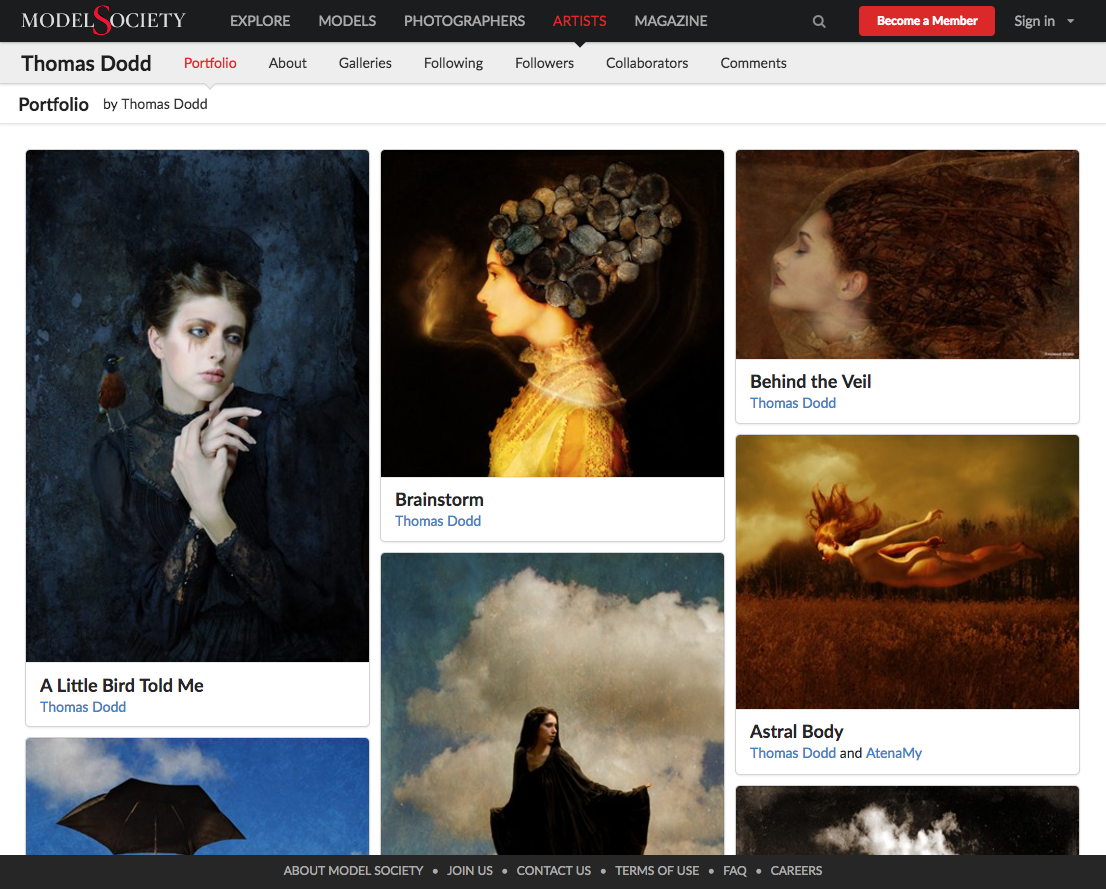This screenshot has width=1106, height=889.
Task: Switch to the Comments tab
Action: (x=753, y=63)
